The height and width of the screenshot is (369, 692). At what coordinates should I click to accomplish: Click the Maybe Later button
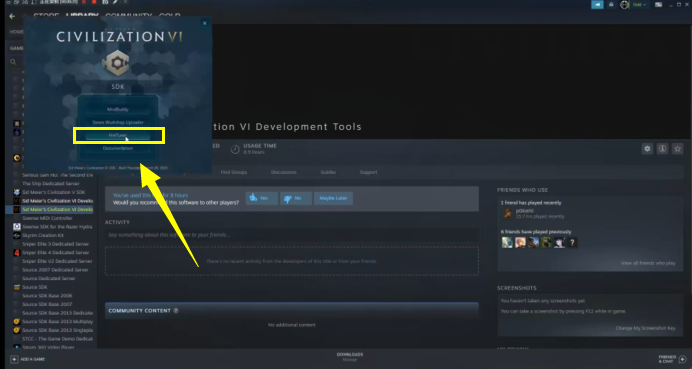pyautogui.click(x=333, y=198)
